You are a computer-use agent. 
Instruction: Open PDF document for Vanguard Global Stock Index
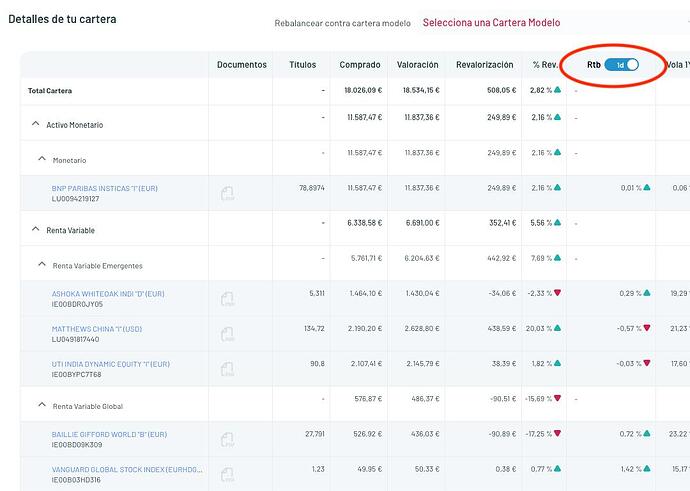click(x=227, y=475)
